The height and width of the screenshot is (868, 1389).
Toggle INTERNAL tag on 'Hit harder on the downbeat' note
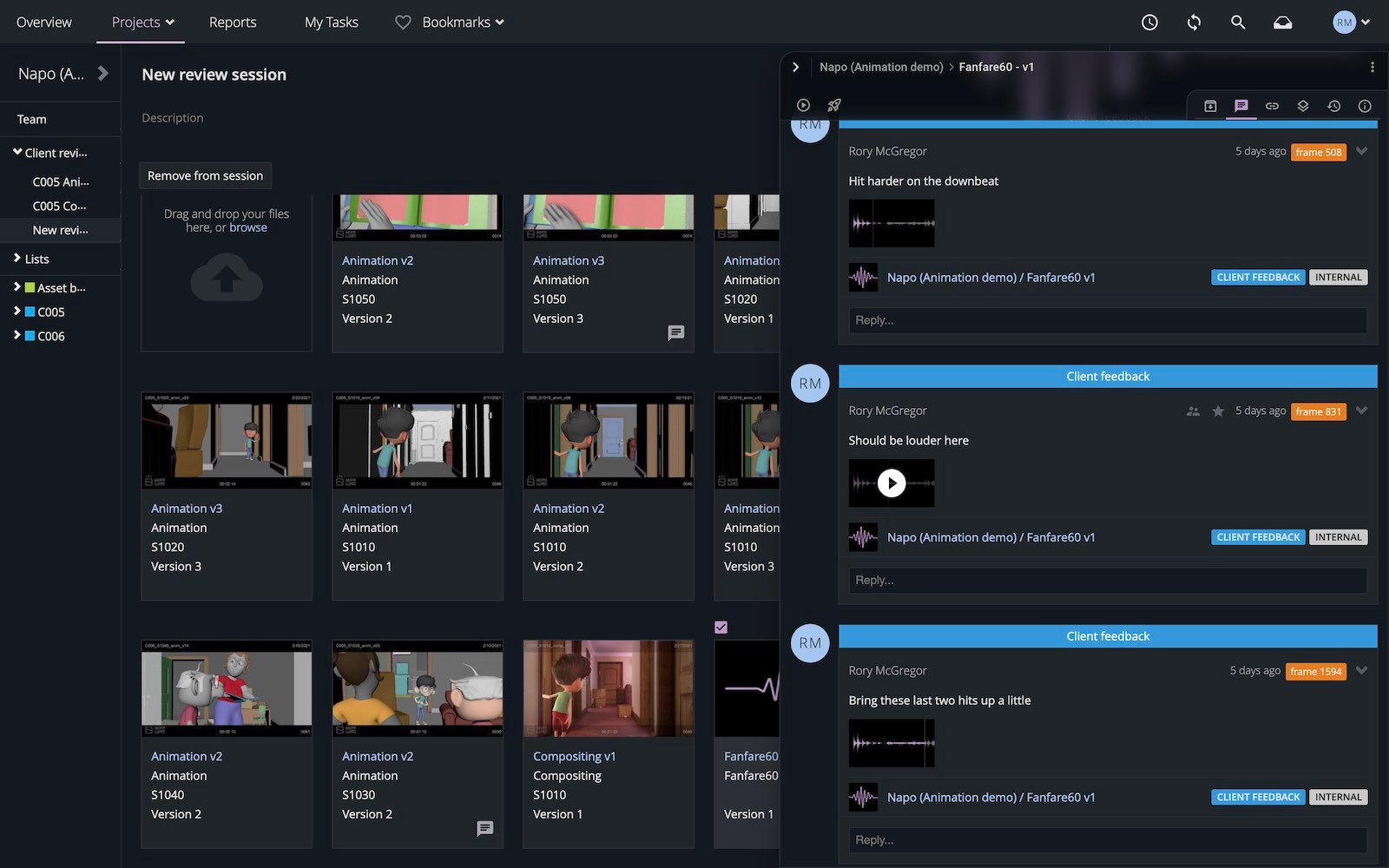[x=1338, y=278]
